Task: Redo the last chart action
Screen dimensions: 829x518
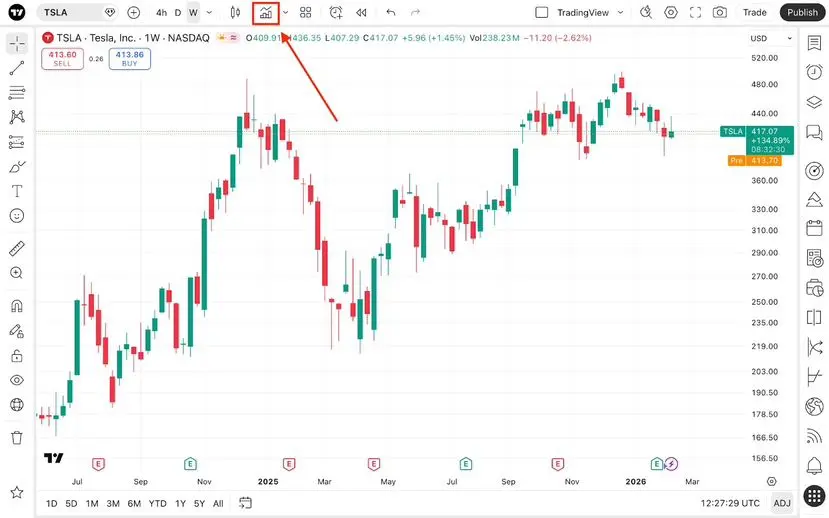Action: click(x=416, y=12)
